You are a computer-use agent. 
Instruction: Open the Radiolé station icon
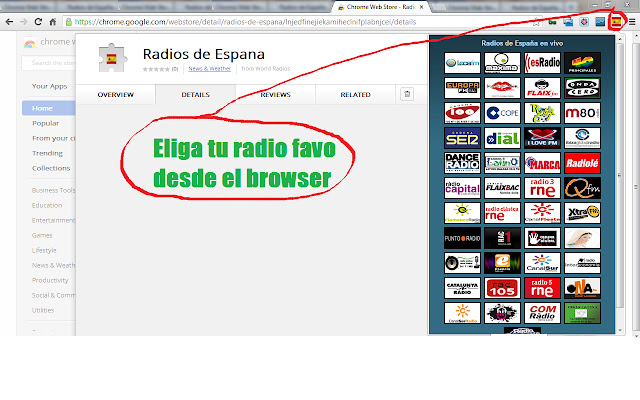tap(582, 163)
